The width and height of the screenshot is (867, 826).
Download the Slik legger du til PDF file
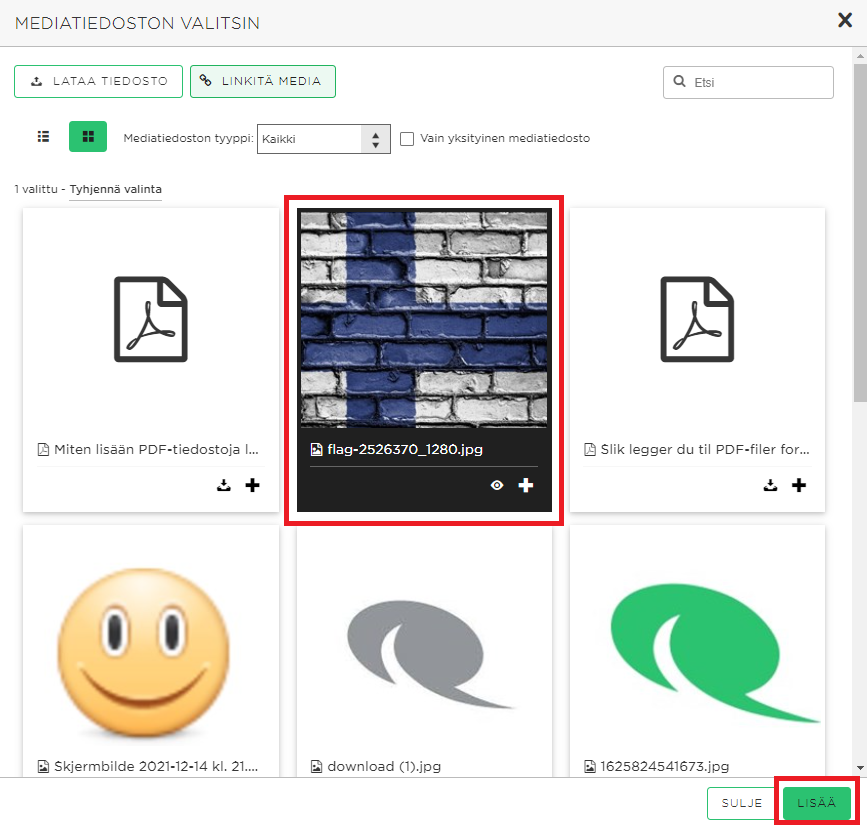[x=770, y=485]
